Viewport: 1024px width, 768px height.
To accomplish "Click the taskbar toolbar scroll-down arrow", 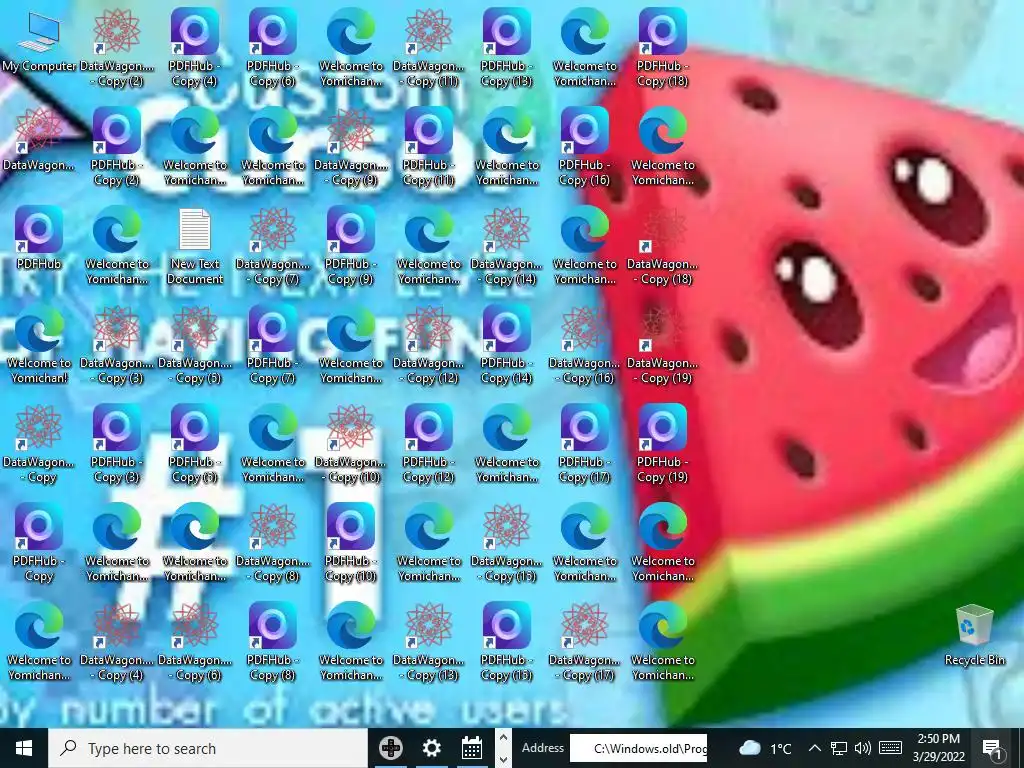I will 503,760.
